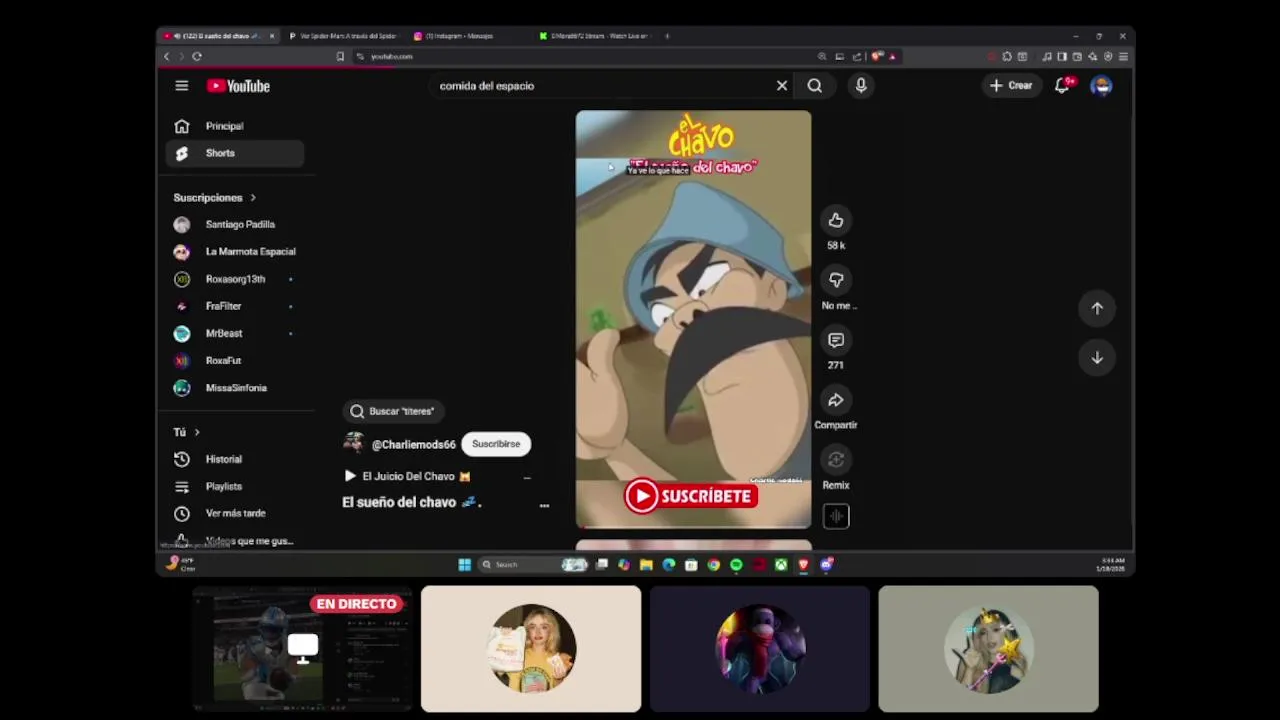Select Shorts in the sidebar
The image size is (1280, 720).
[x=235, y=154]
